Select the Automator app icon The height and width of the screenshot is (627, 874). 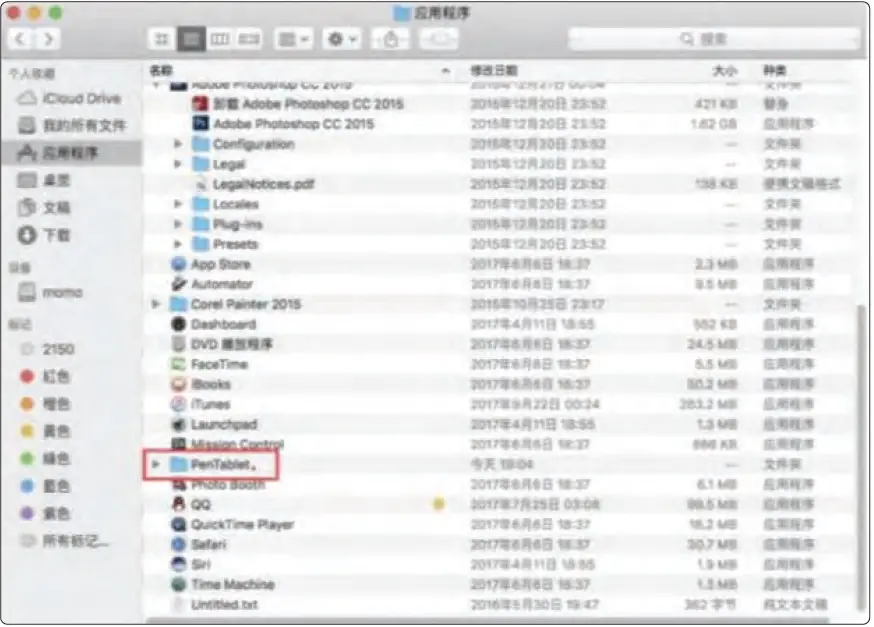point(178,284)
